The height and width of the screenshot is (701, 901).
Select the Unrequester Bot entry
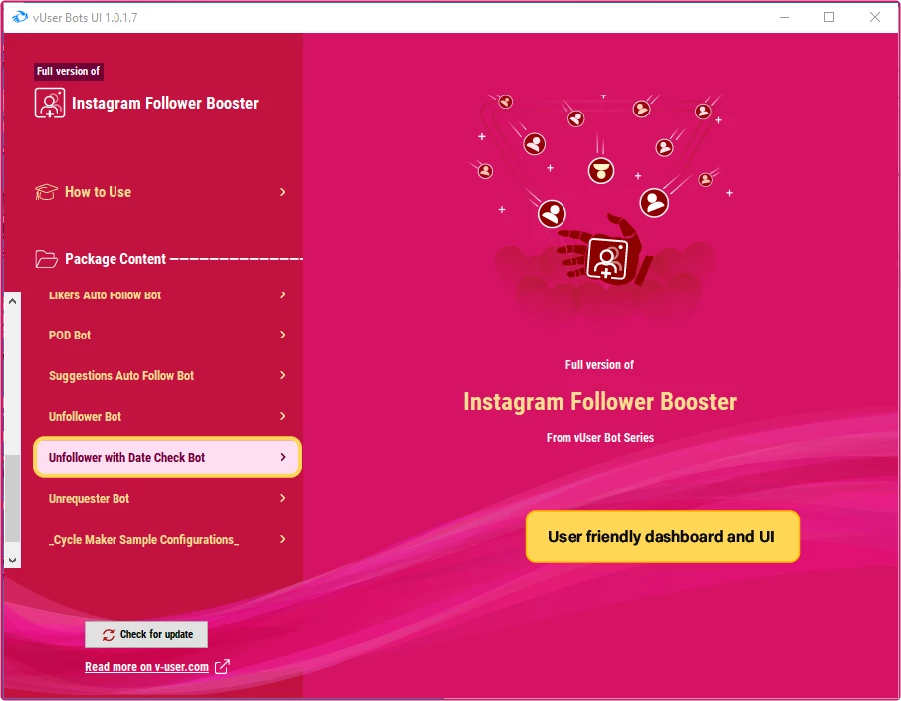coord(167,499)
